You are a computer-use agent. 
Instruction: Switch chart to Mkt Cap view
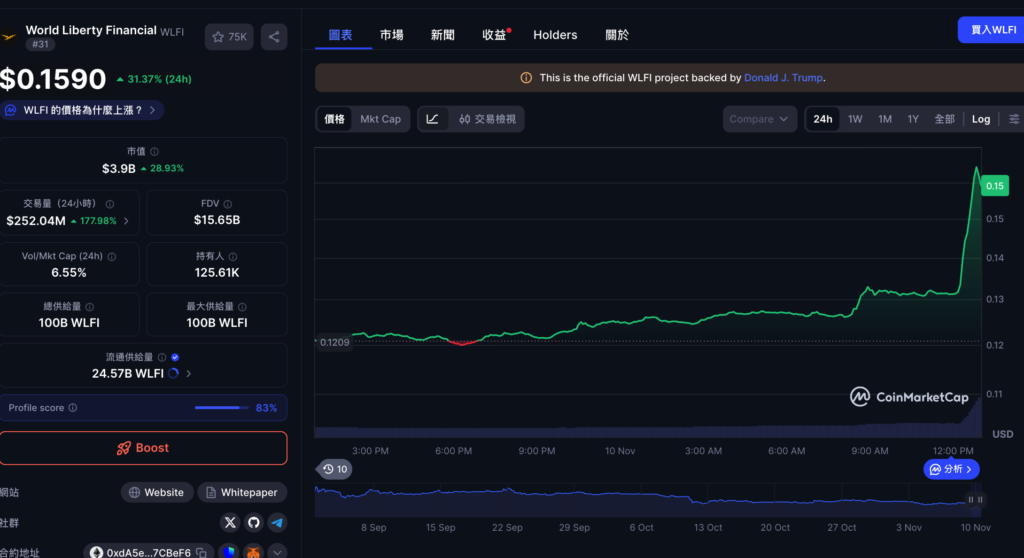(380, 119)
